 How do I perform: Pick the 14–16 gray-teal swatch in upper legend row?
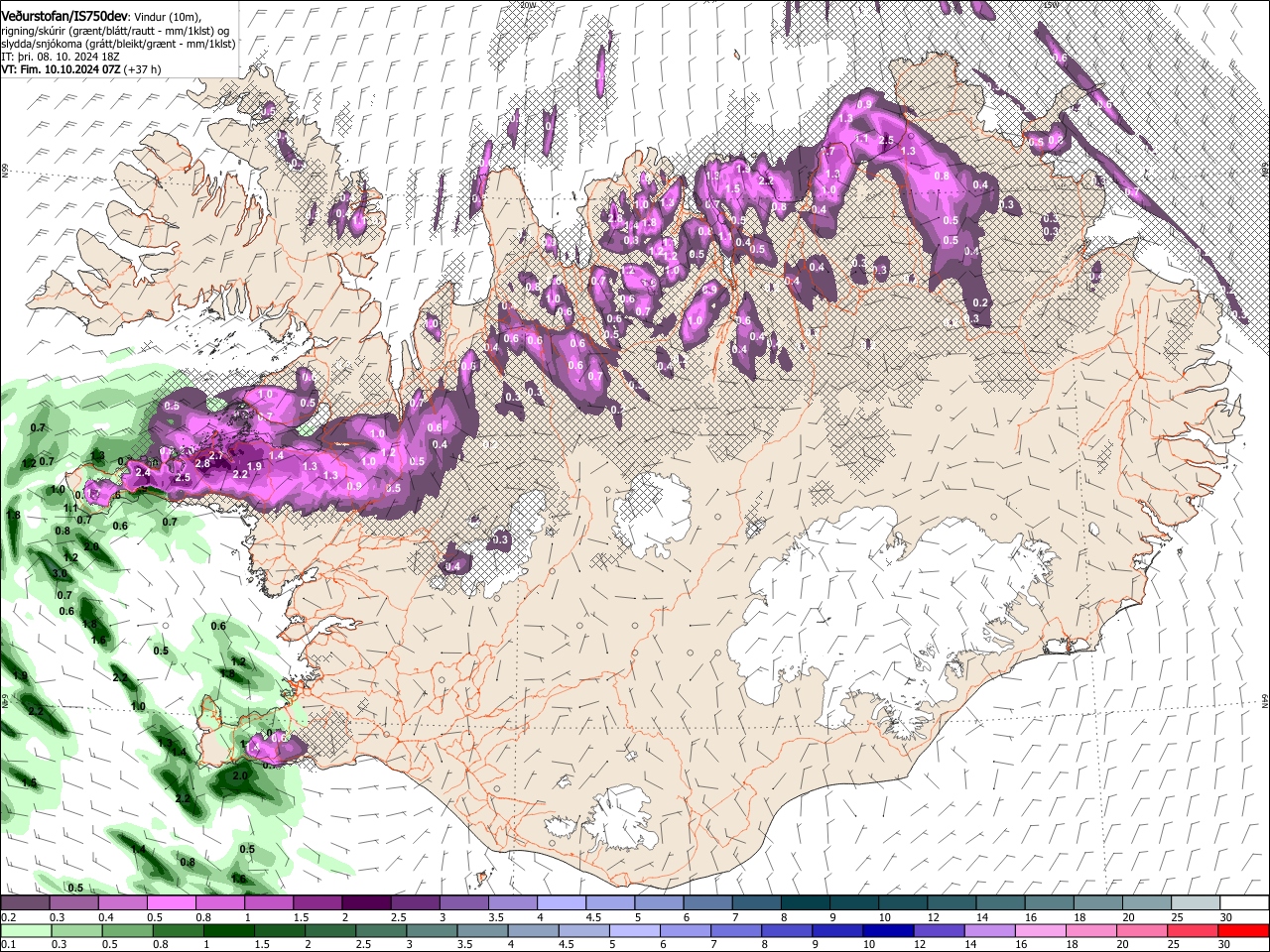coord(1000,903)
